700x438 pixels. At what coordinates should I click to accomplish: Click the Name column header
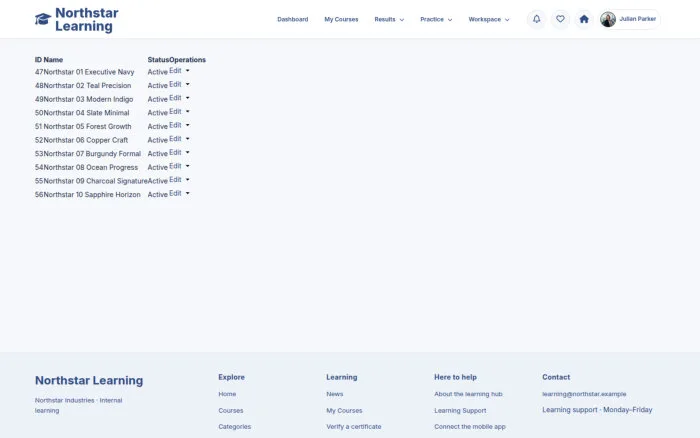[x=53, y=60]
